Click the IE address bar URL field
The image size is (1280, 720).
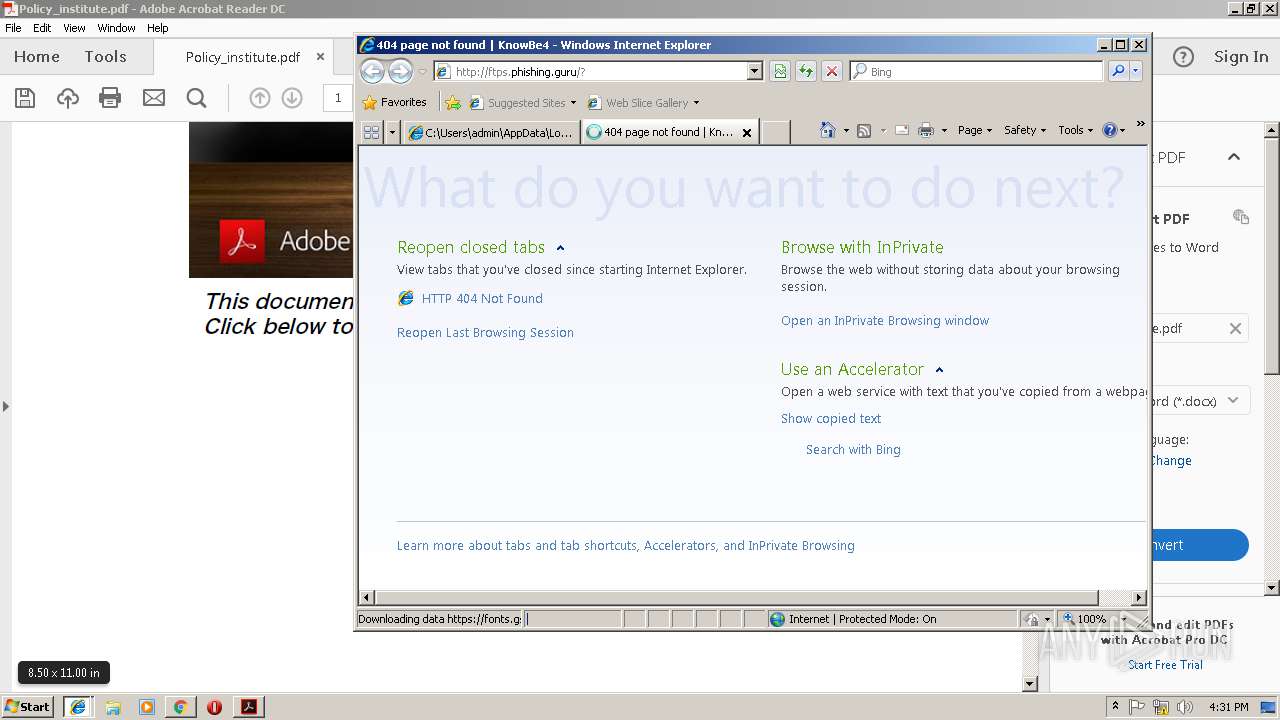(598, 72)
